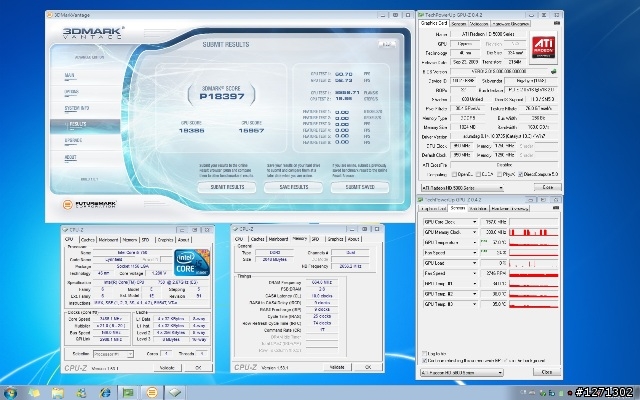Click the P18397 3DMark score
Viewport: 640px width, 400px height.
tap(222, 97)
